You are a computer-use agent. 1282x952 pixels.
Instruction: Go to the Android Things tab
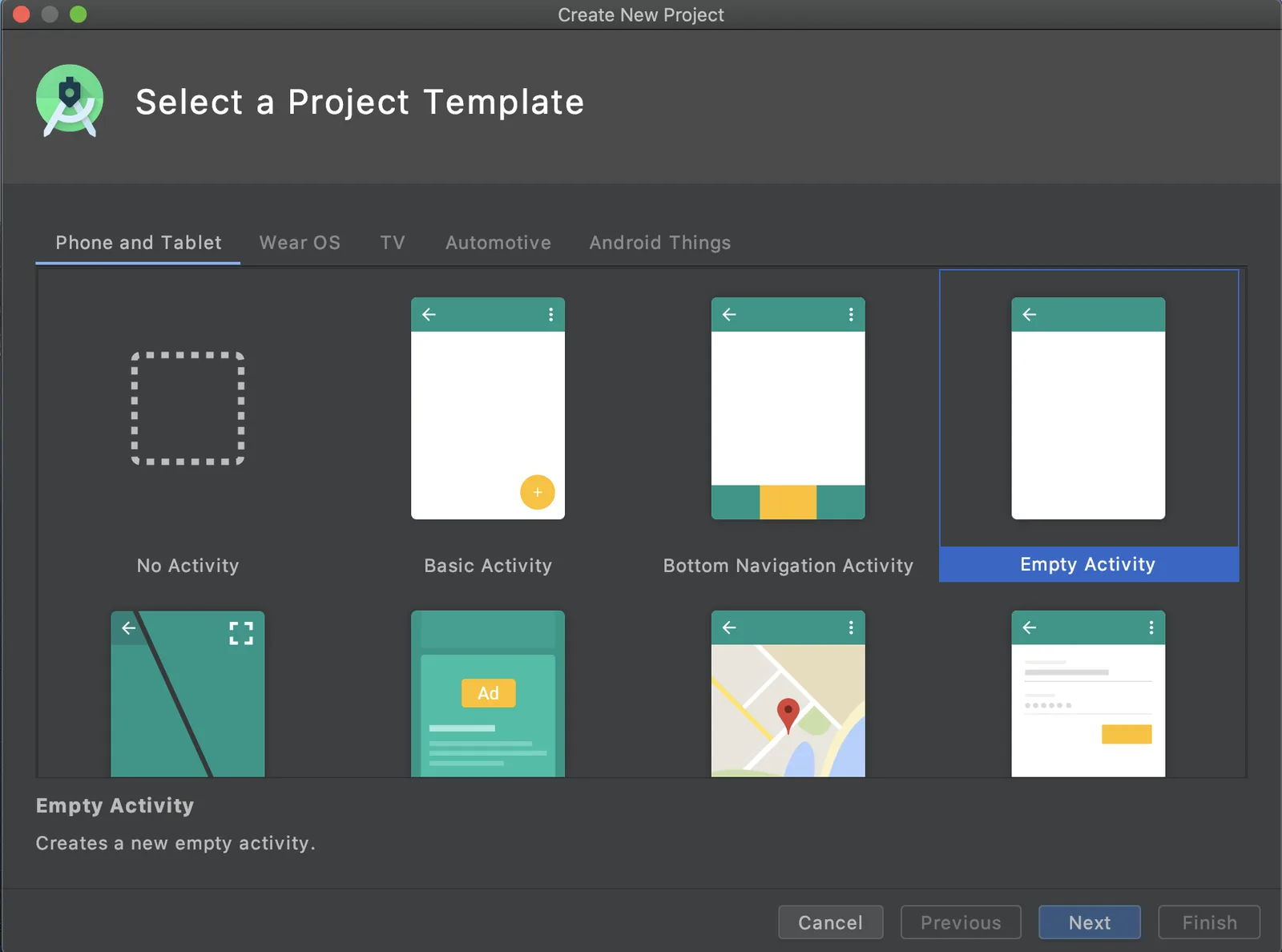[660, 243]
